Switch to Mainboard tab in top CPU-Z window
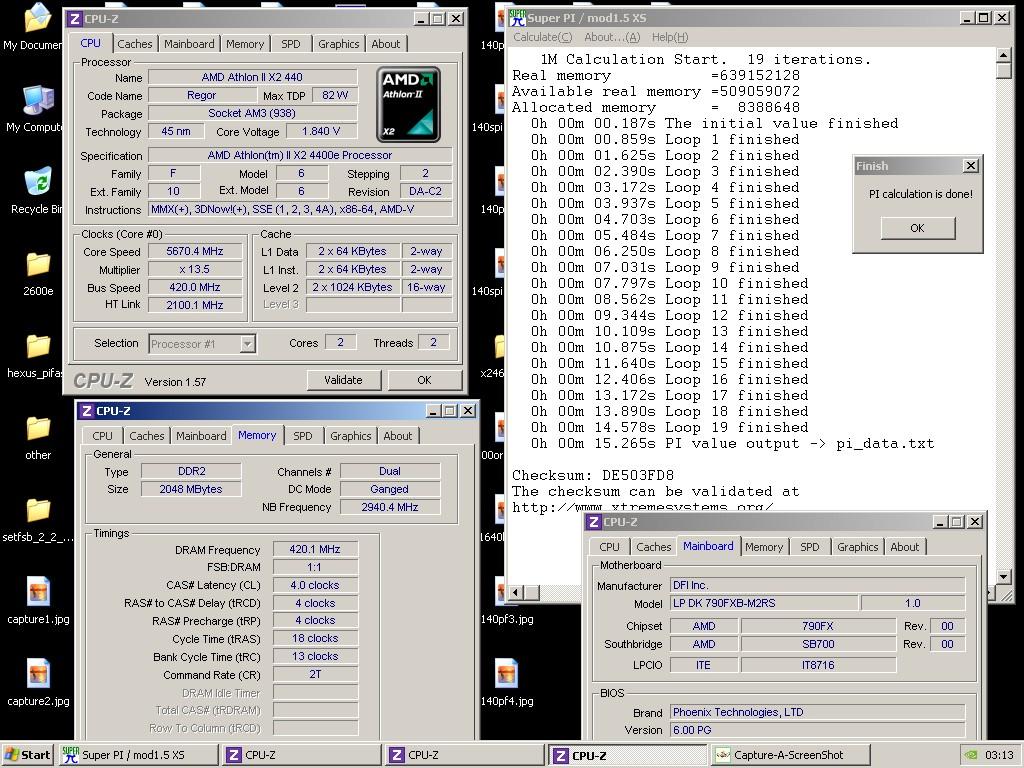Screen dimensions: 1024x768 click(x=189, y=44)
